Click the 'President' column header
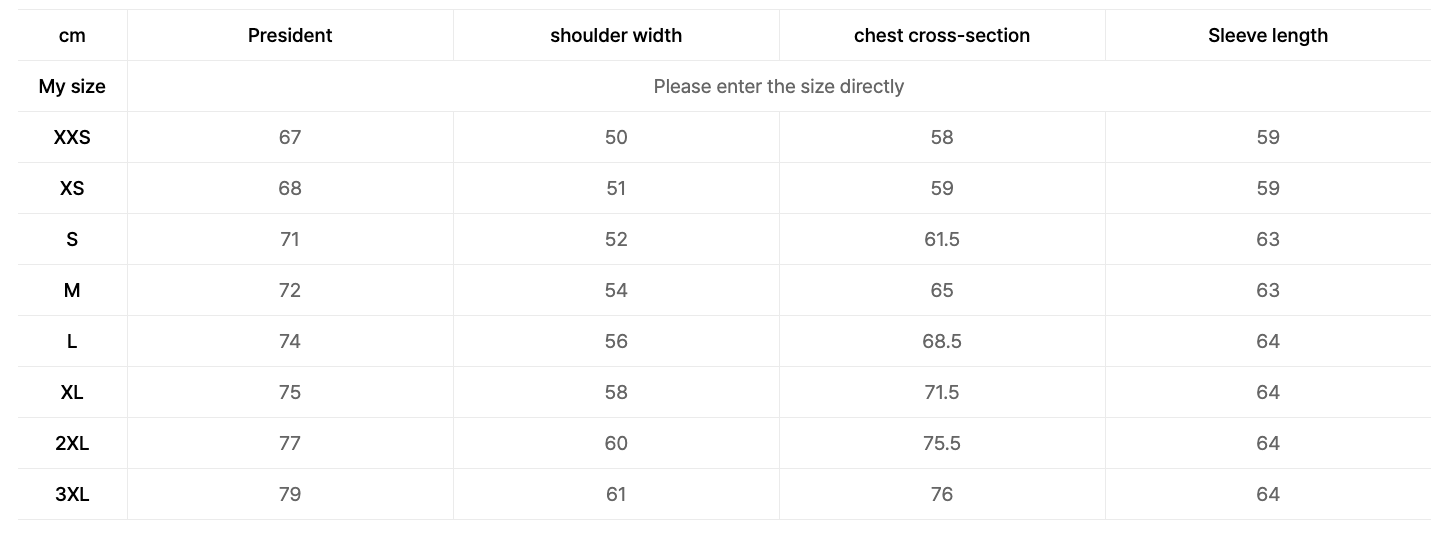The width and height of the screenshot is (1442, 544). pos(290,36)
